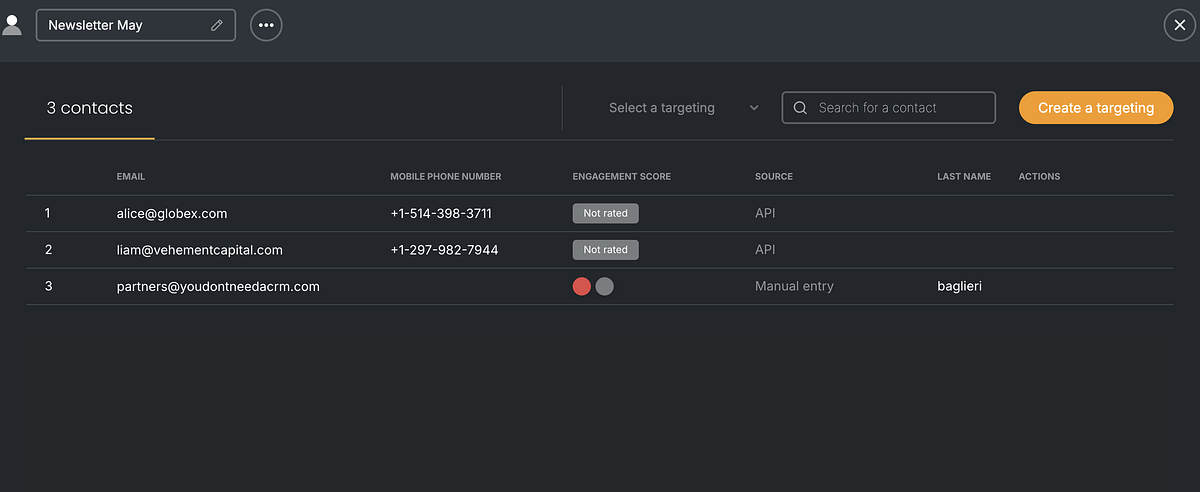Sort by Engagement Score column header

click(x=622, y=177)
